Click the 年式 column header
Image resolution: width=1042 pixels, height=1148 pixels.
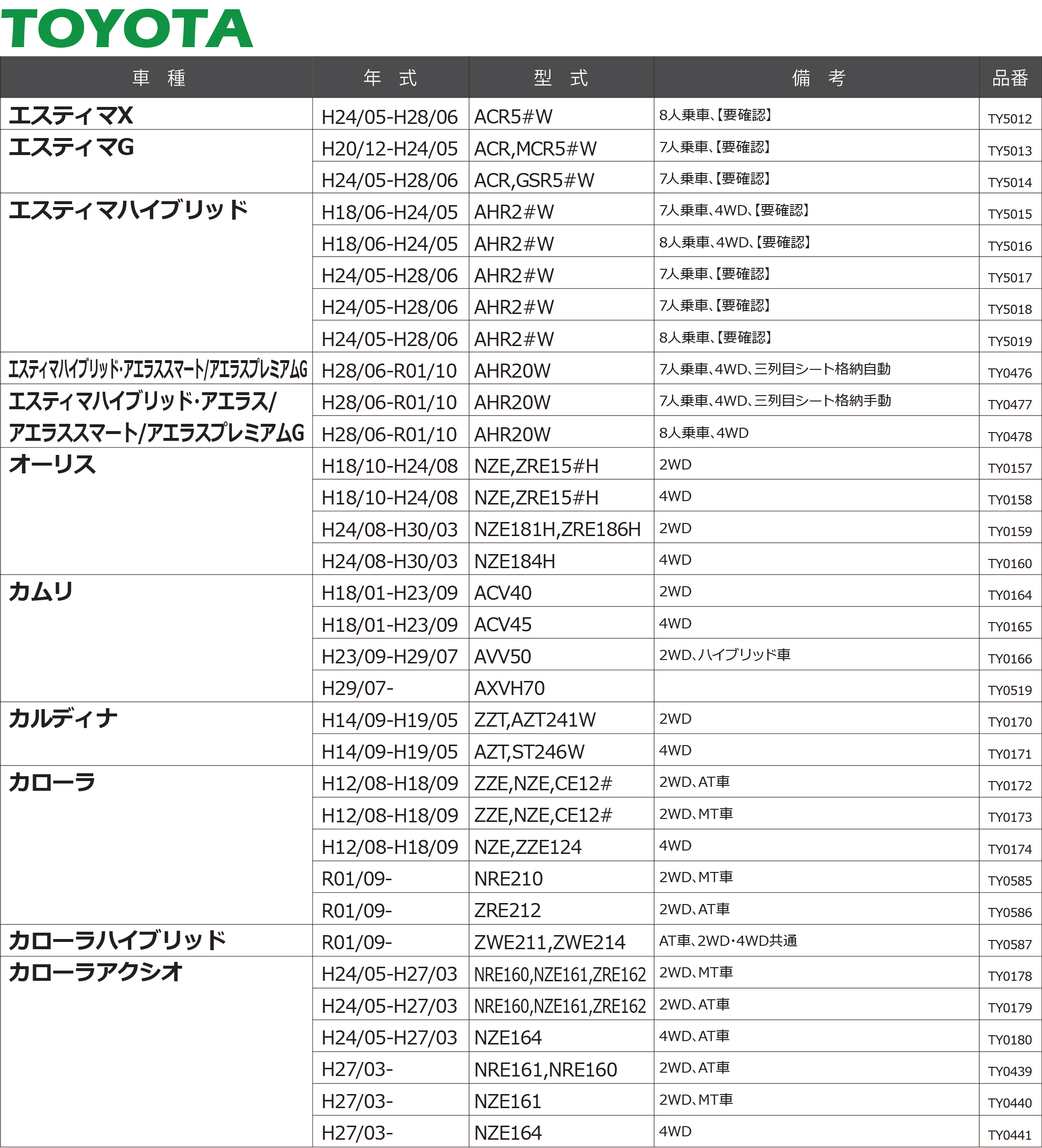(390, 77)
